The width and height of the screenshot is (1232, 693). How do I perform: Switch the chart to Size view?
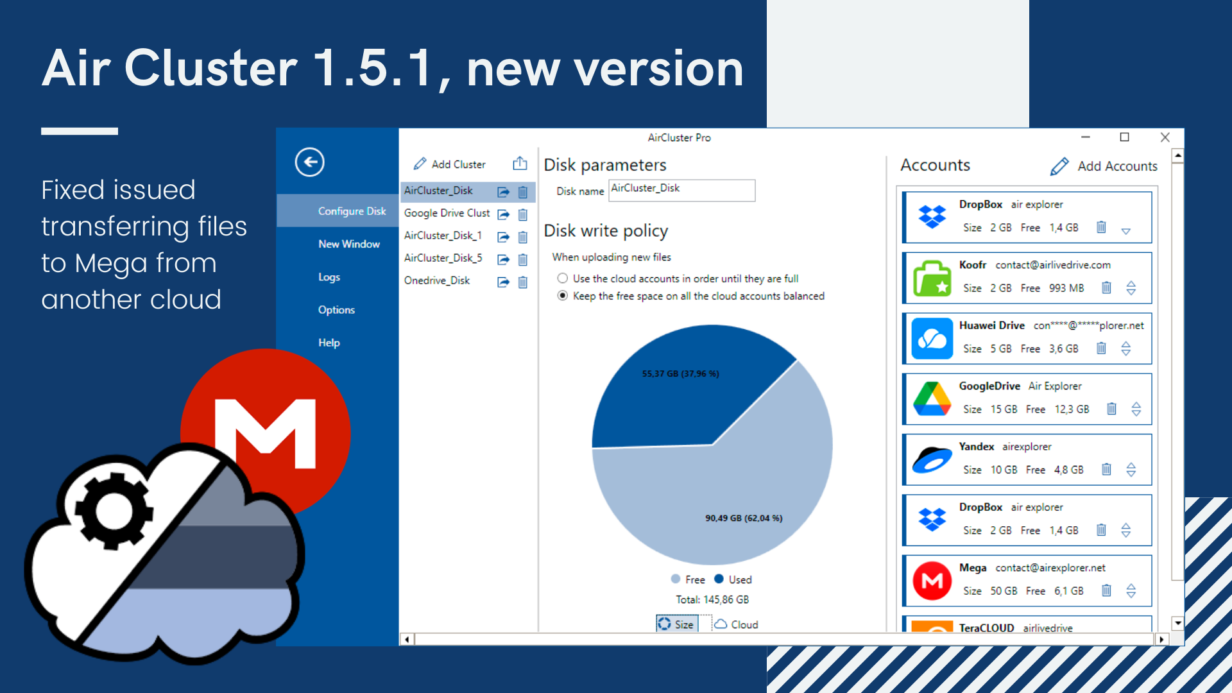(676, 624)
